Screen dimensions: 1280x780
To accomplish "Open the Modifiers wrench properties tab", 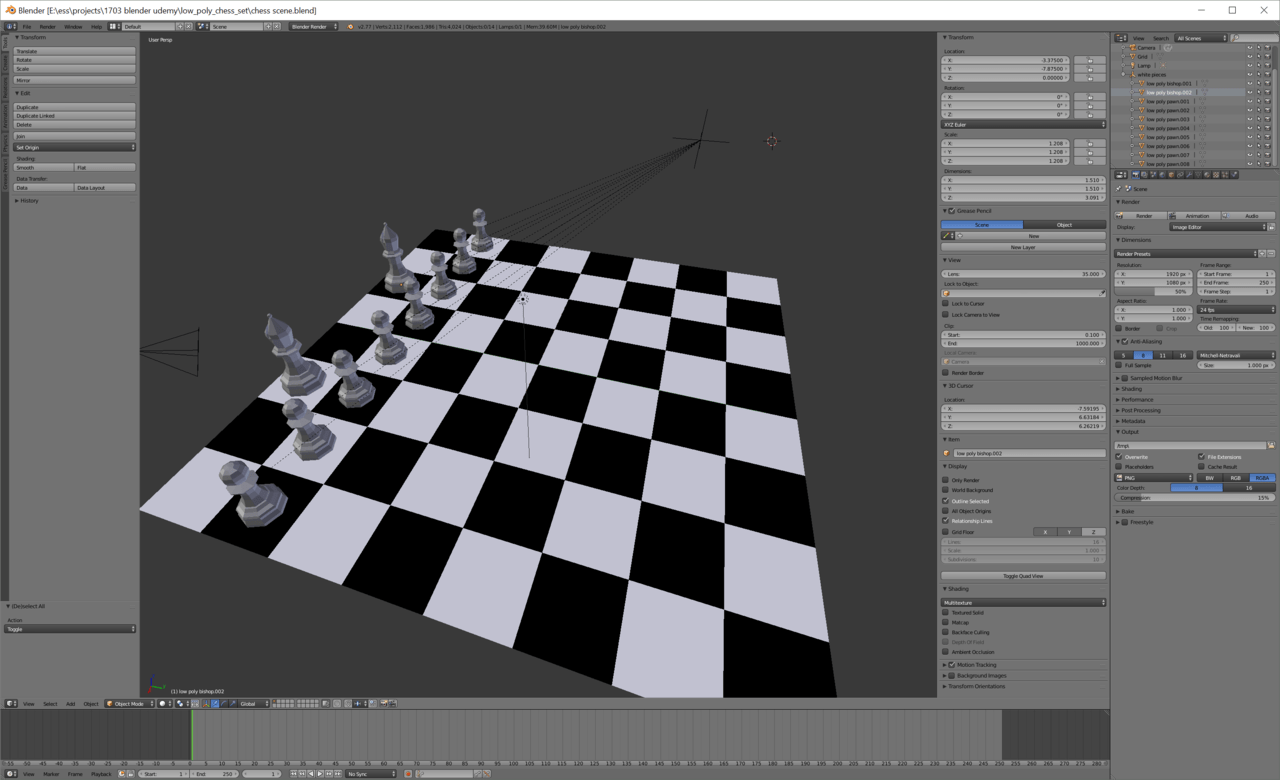I will [1189, 175].
